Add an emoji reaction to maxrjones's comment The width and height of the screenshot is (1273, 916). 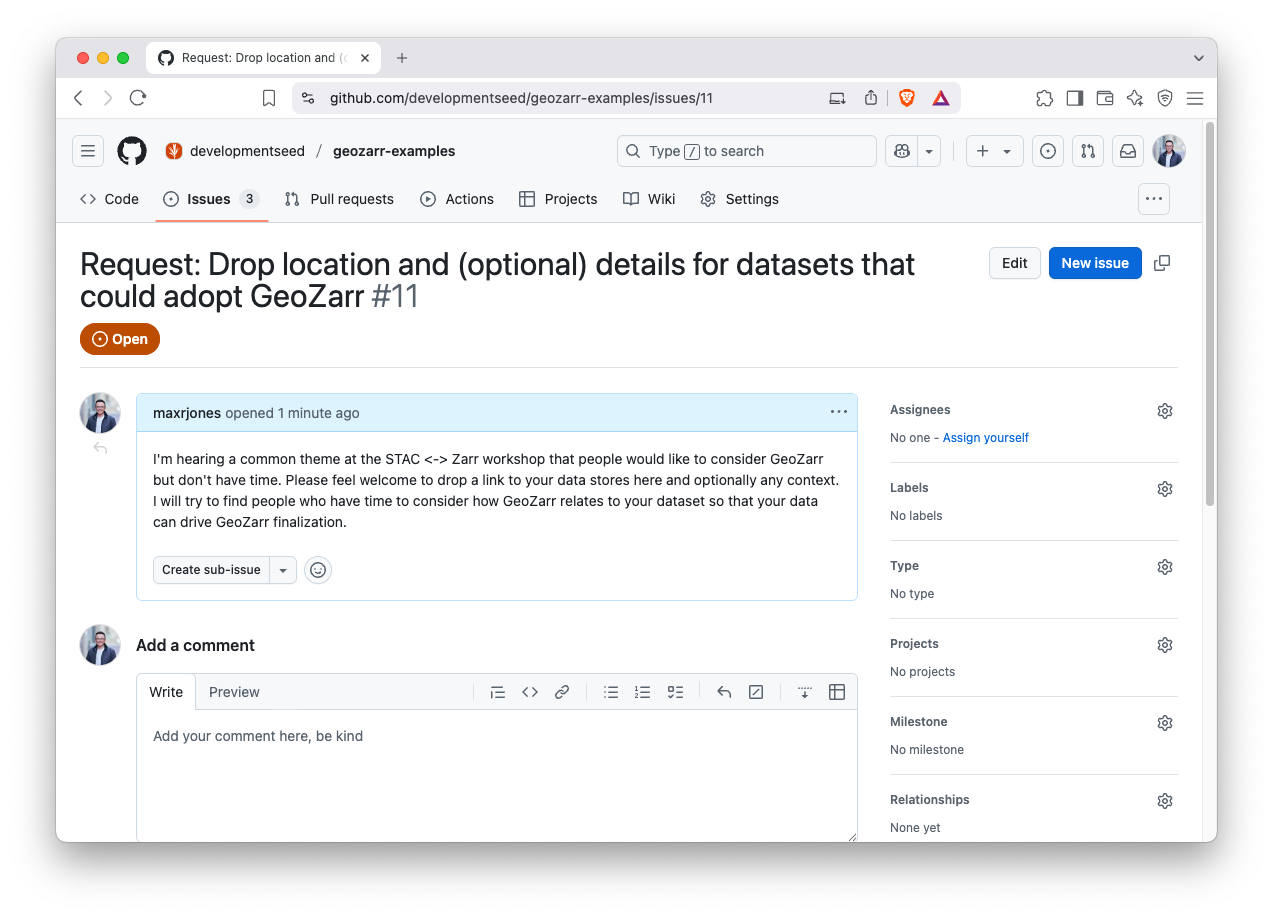pyautogui.click(x=318, y=569)
